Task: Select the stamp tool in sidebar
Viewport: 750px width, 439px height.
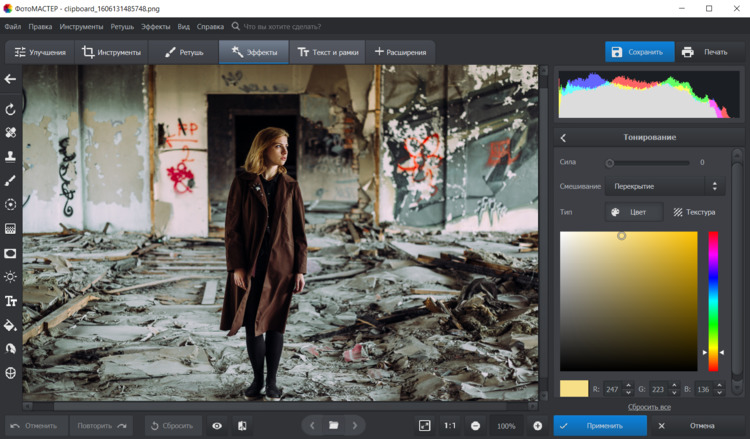Action: 11,156
